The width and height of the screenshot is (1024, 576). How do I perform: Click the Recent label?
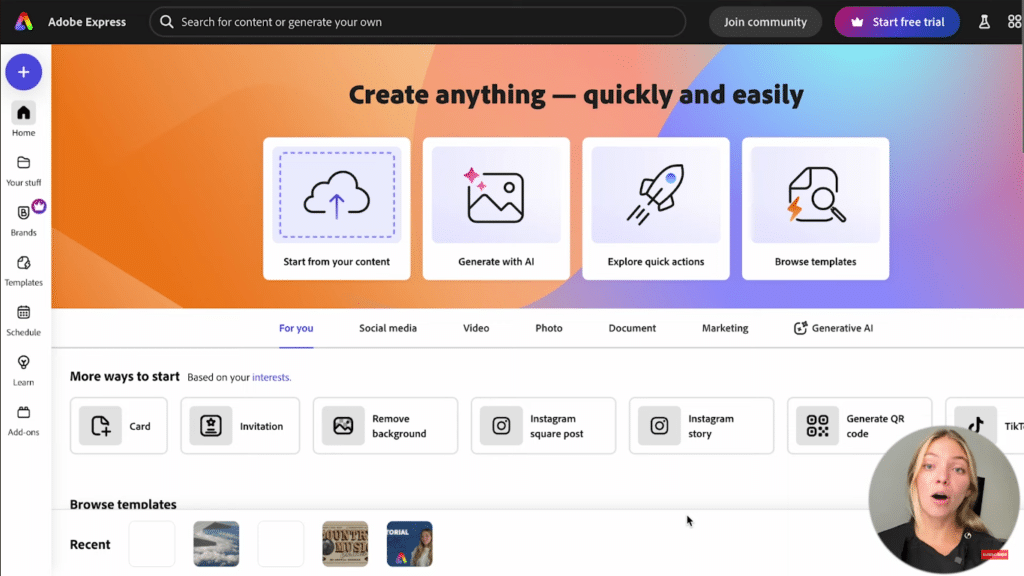(x=90, y=544)
